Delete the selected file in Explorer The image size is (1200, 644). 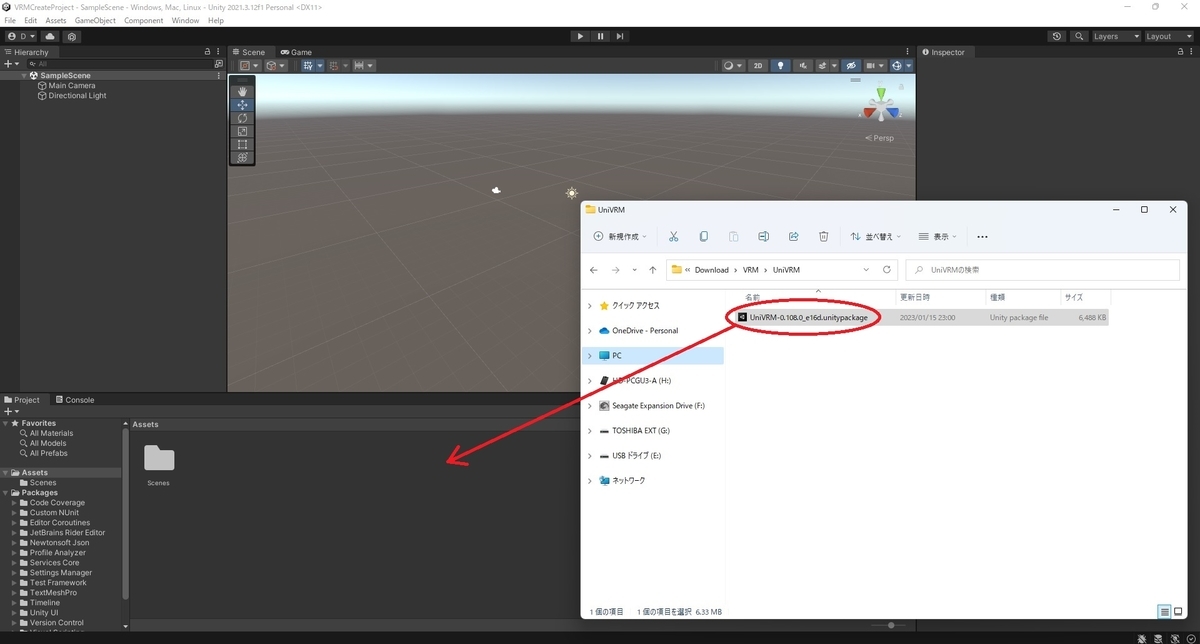click(823, 237)
